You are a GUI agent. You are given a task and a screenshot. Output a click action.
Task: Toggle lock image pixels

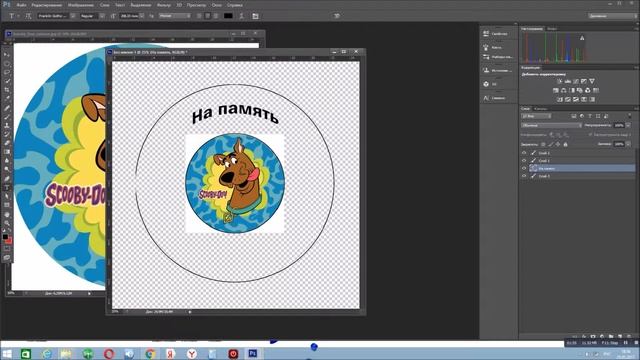coord(550,144)
